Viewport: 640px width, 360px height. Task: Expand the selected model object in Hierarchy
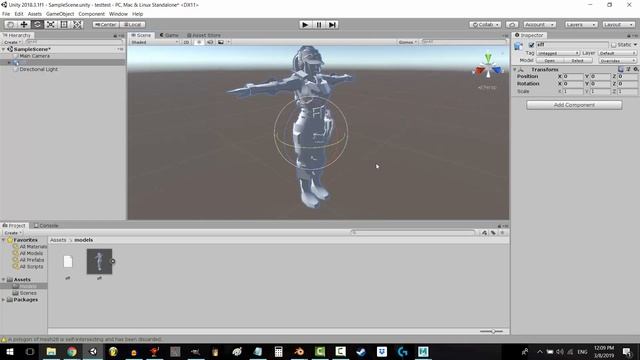coord(9,62)
